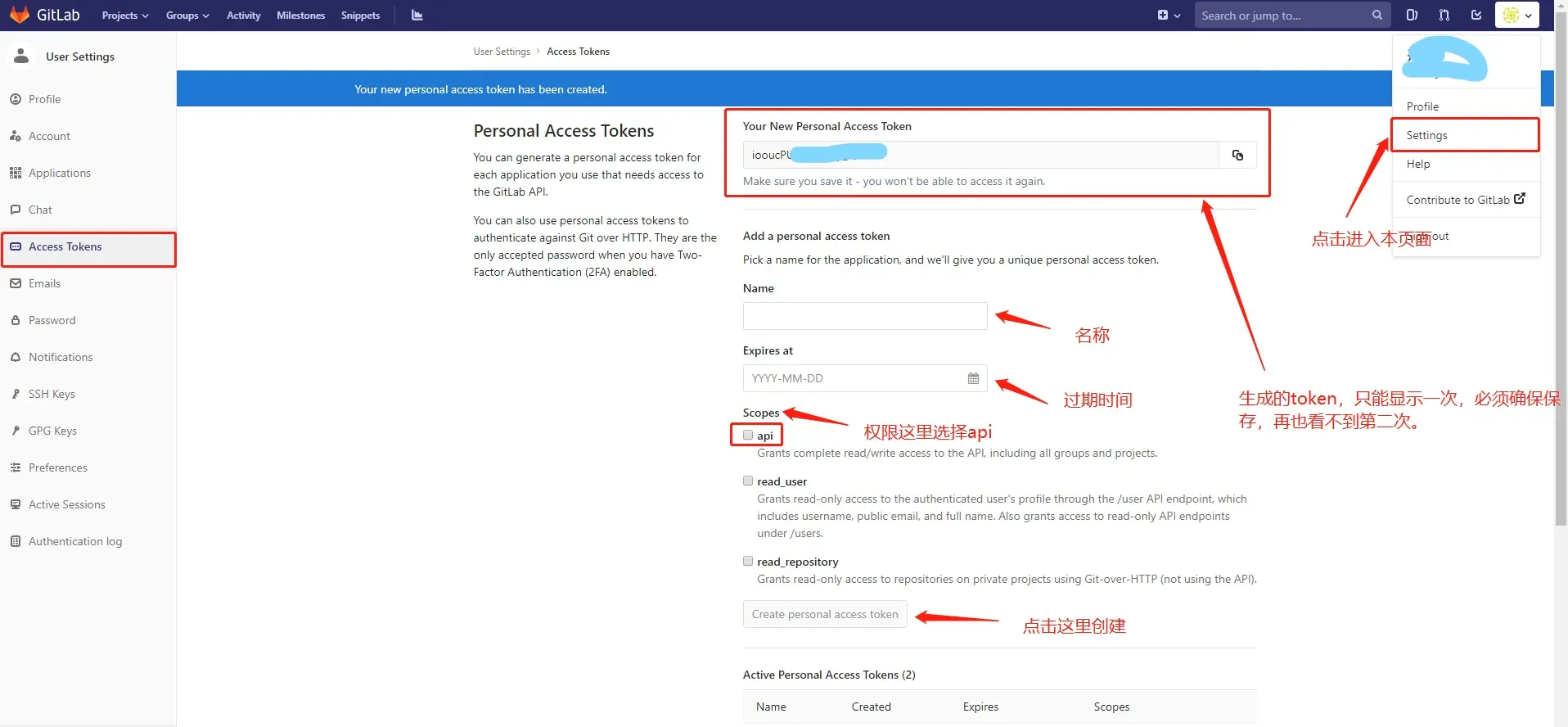Click the external link icon beside Contribute

coord(1520,198)
